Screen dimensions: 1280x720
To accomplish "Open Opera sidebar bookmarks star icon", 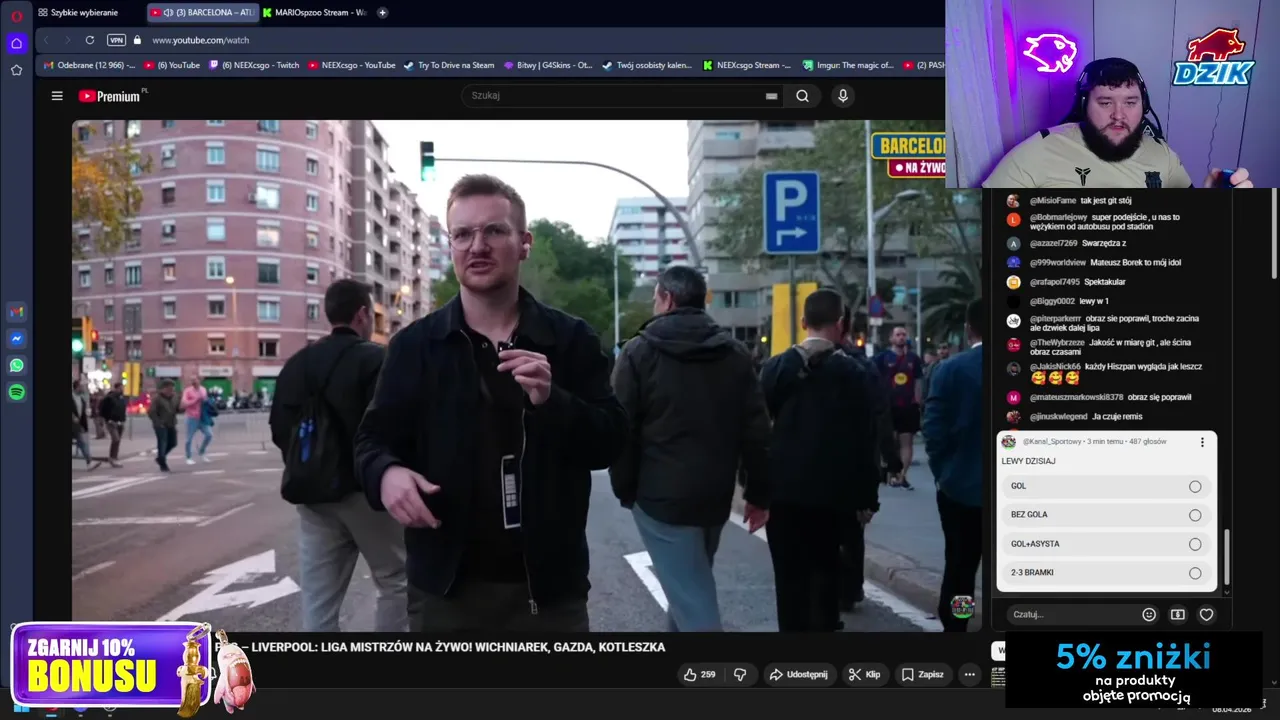I will click(16, 70).
